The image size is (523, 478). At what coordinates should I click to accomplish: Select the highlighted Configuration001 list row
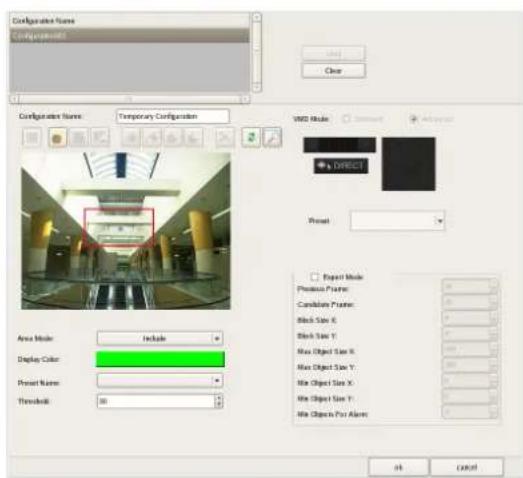click(x=130, y=35)
